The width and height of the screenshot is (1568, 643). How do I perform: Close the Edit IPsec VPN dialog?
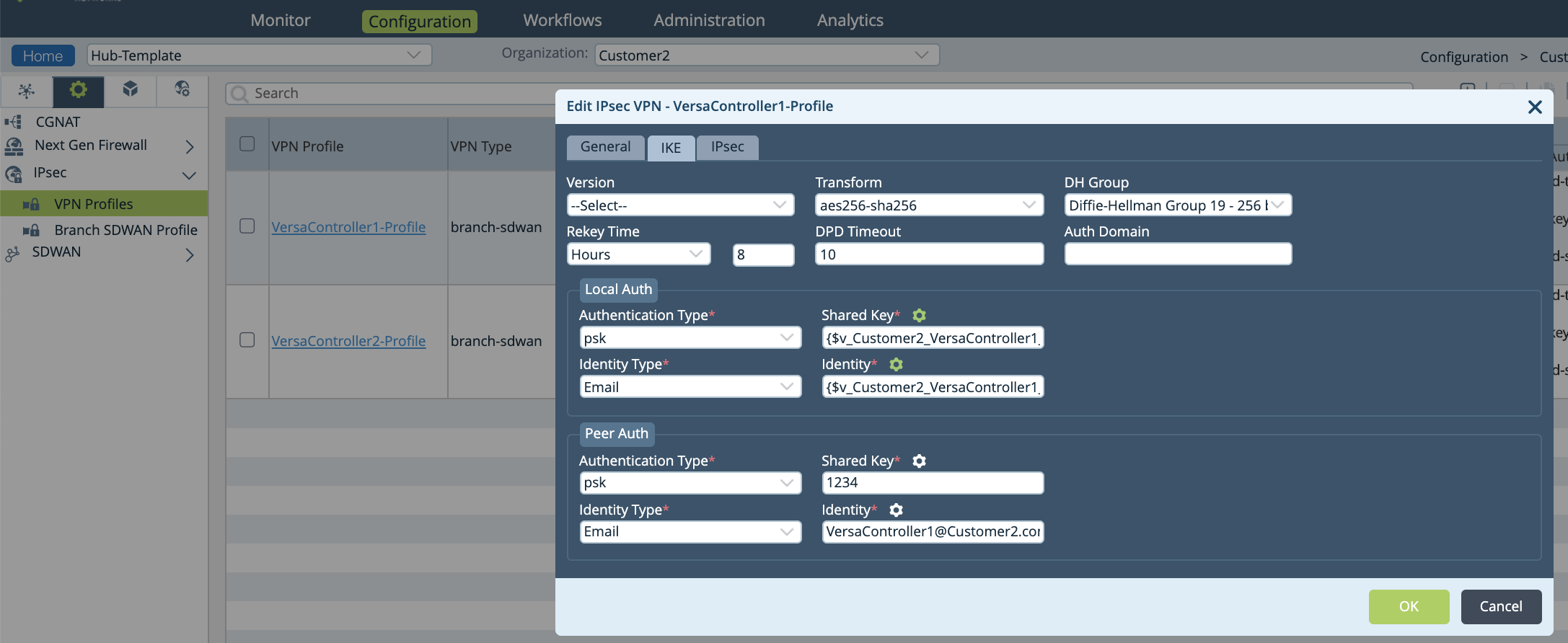pyautogui.click(x=1535, y=107)
